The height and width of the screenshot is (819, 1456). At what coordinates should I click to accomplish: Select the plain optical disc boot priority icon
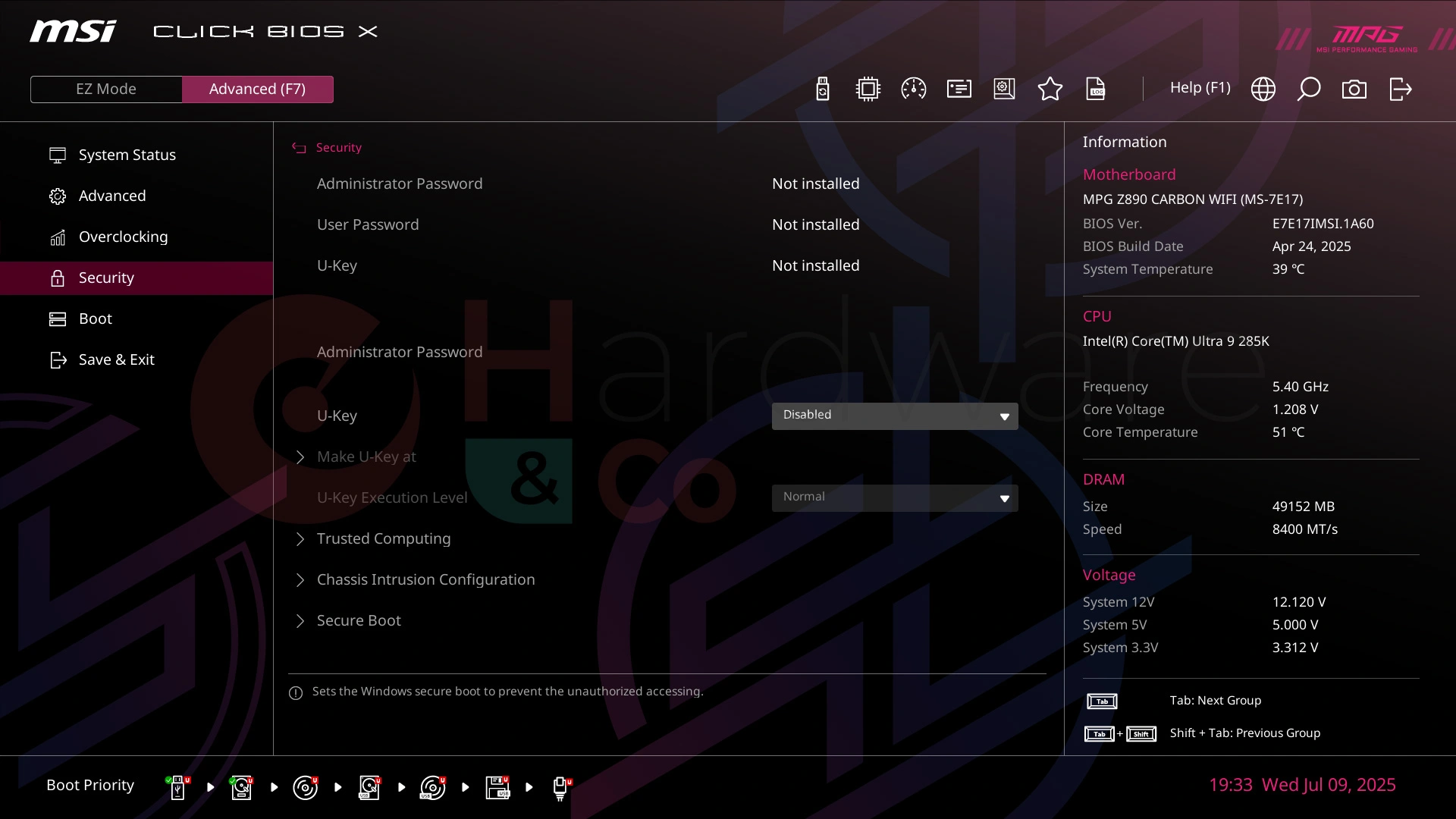[306, 787]
